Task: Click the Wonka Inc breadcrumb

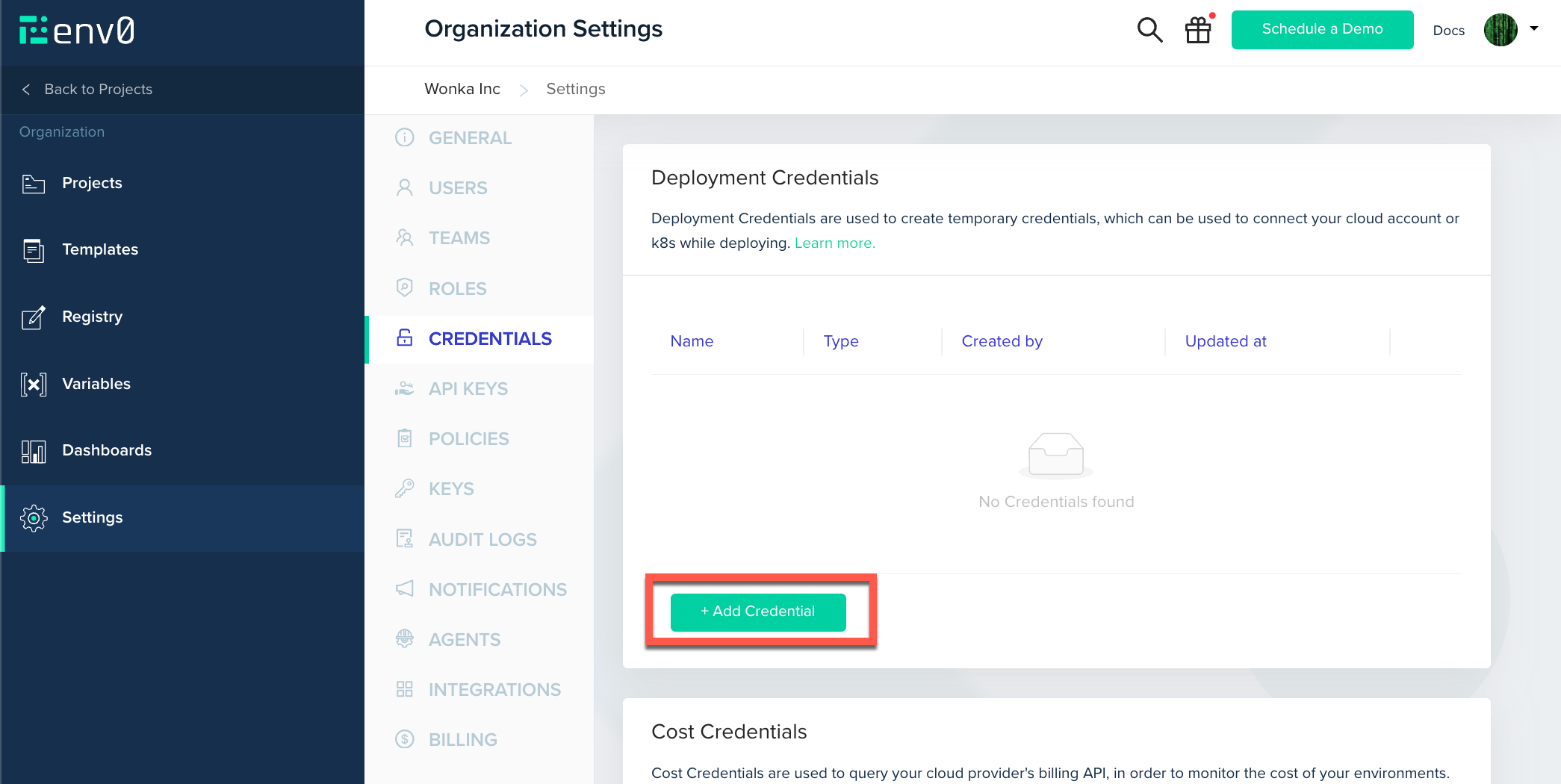Action: [x=462, y=89]
